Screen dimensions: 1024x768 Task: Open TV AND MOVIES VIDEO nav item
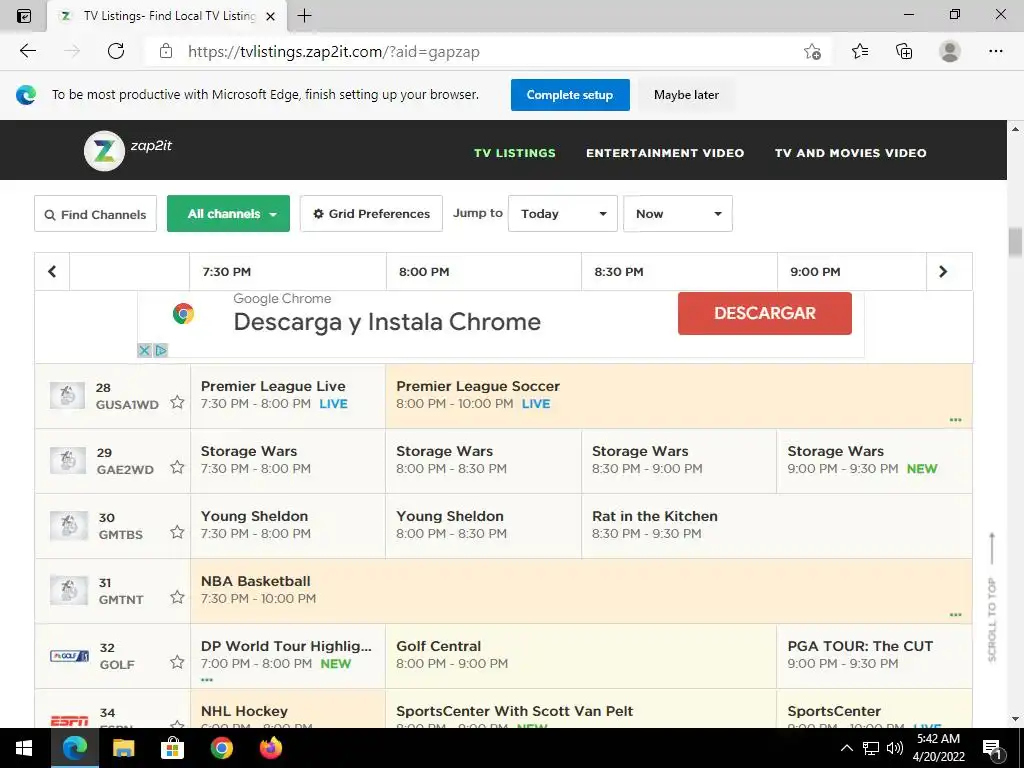[x=850, y=153]
